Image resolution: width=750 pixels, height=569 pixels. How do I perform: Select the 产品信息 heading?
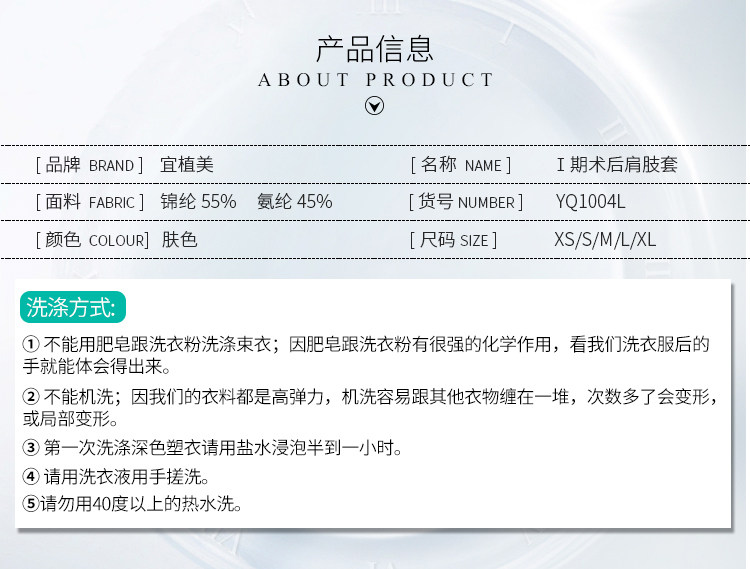point(375,49)
